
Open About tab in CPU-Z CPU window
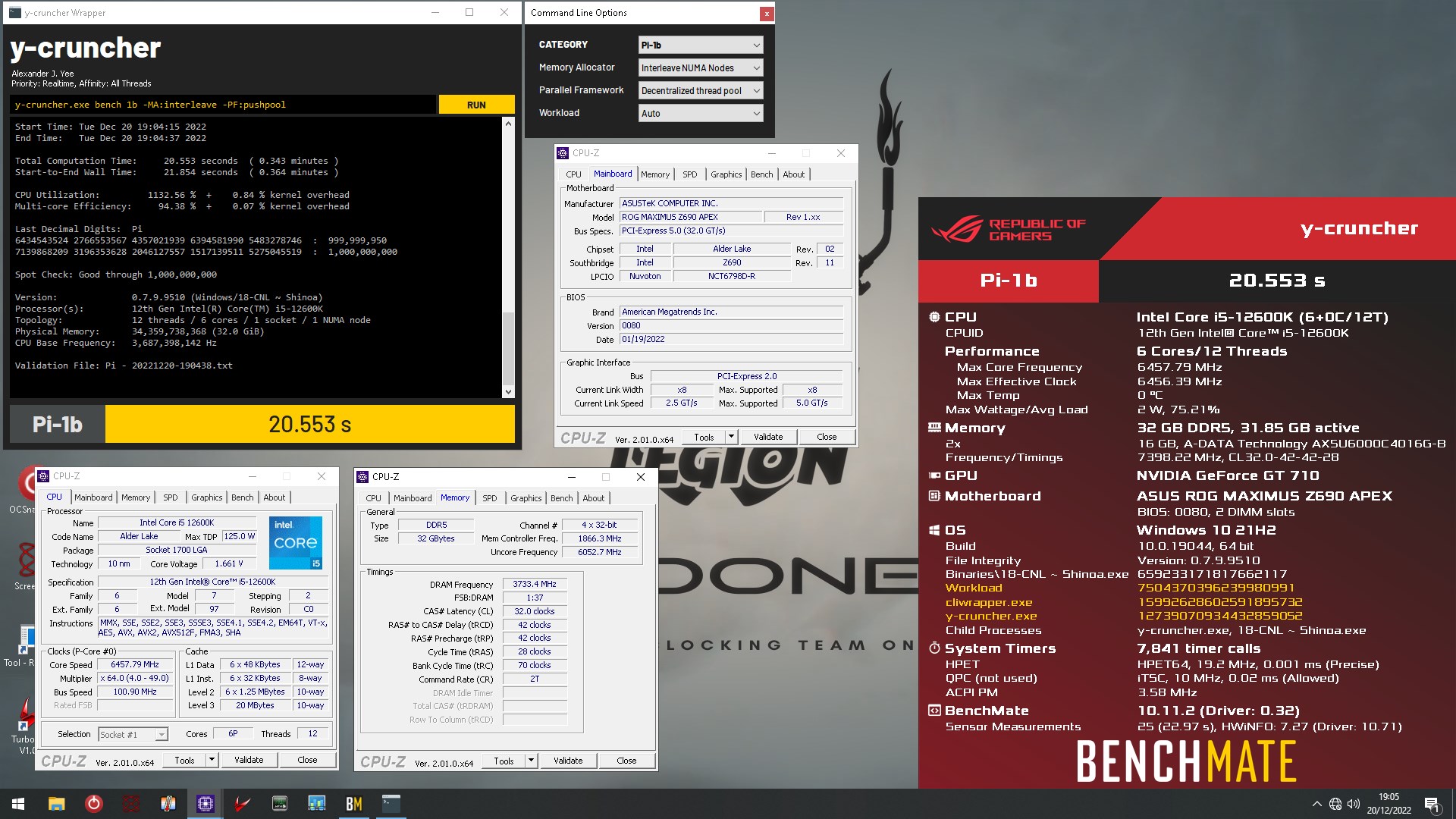coord(274,497)
